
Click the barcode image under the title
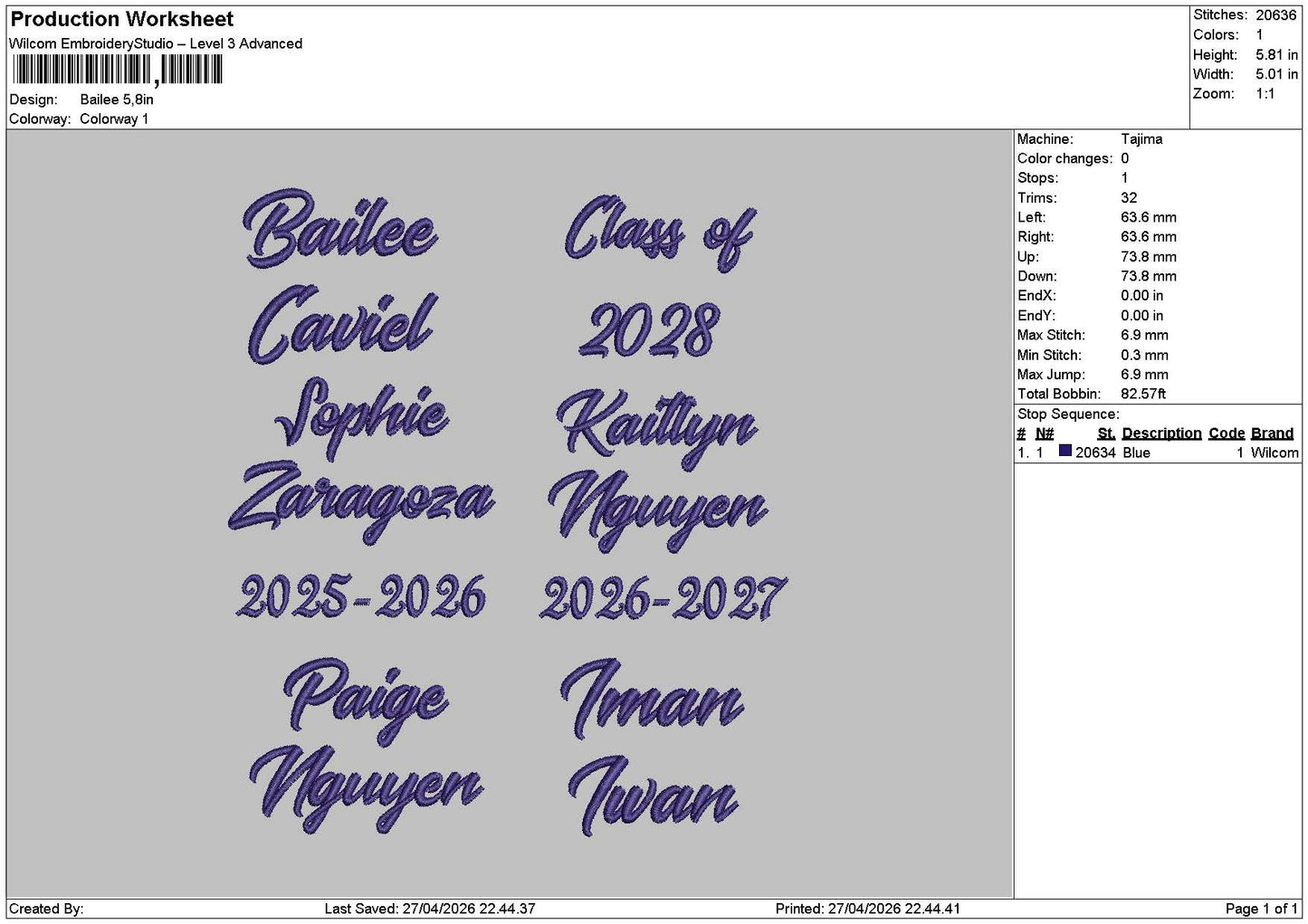click(117, 70)
